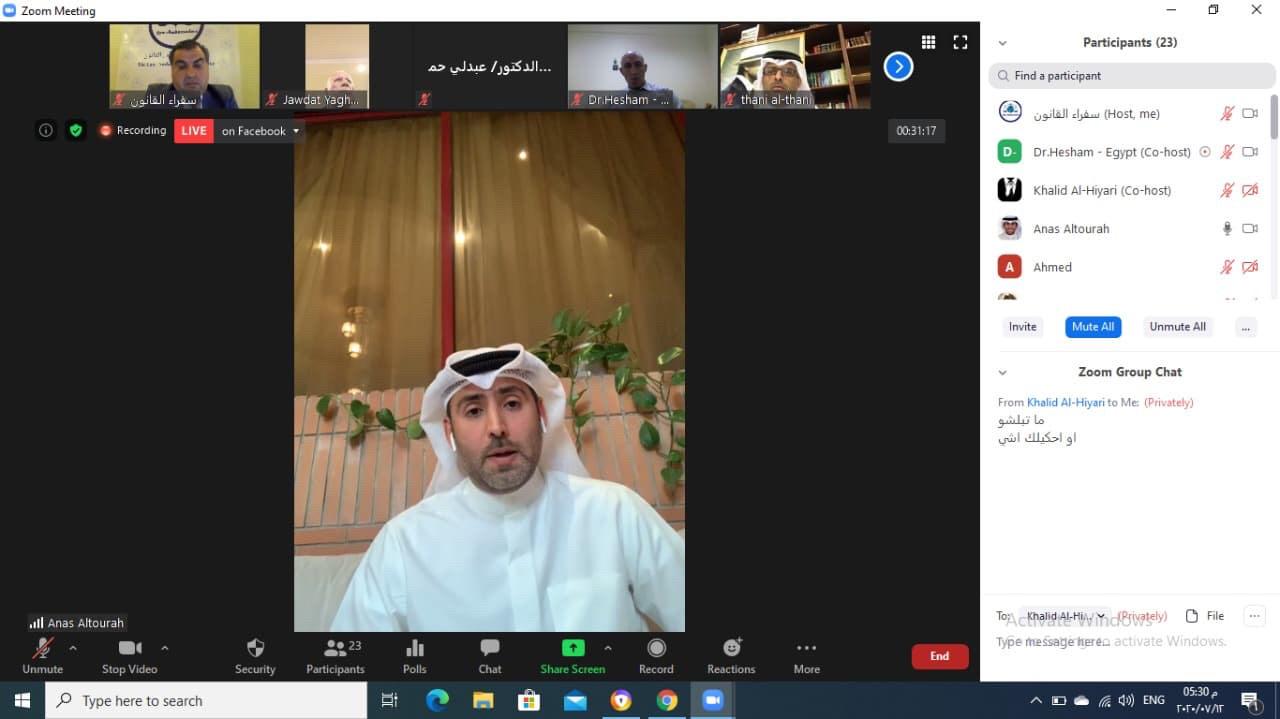Switch to gallery view grid icon
Screen dimensions: 1280x719
pyautogui.click(x=928, y=42)
